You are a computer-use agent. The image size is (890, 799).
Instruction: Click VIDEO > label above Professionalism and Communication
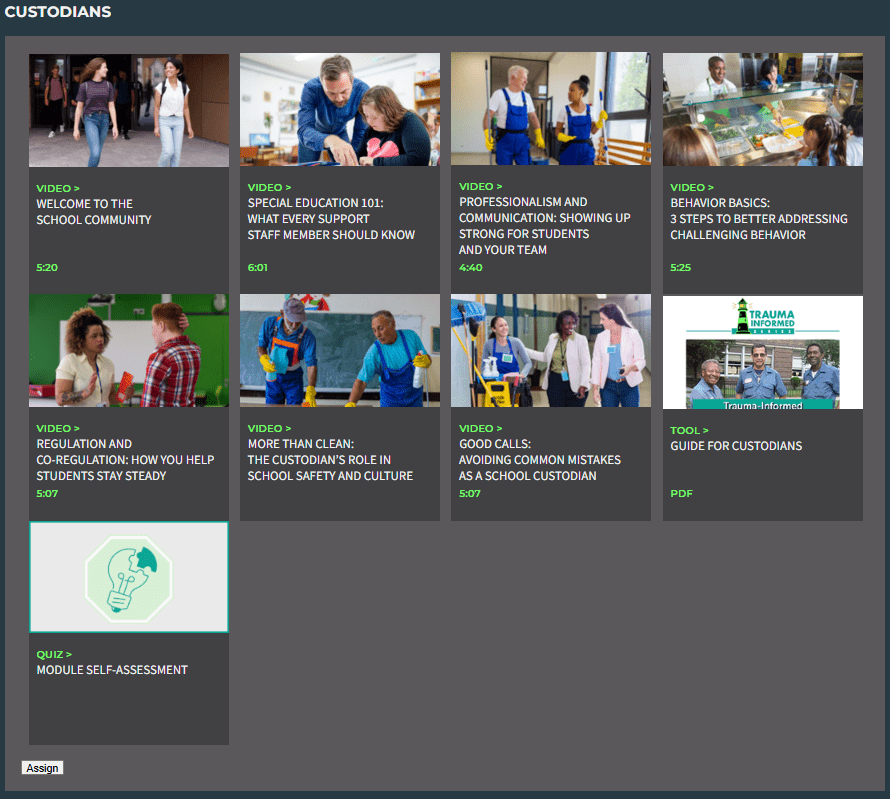click(480, 186)
